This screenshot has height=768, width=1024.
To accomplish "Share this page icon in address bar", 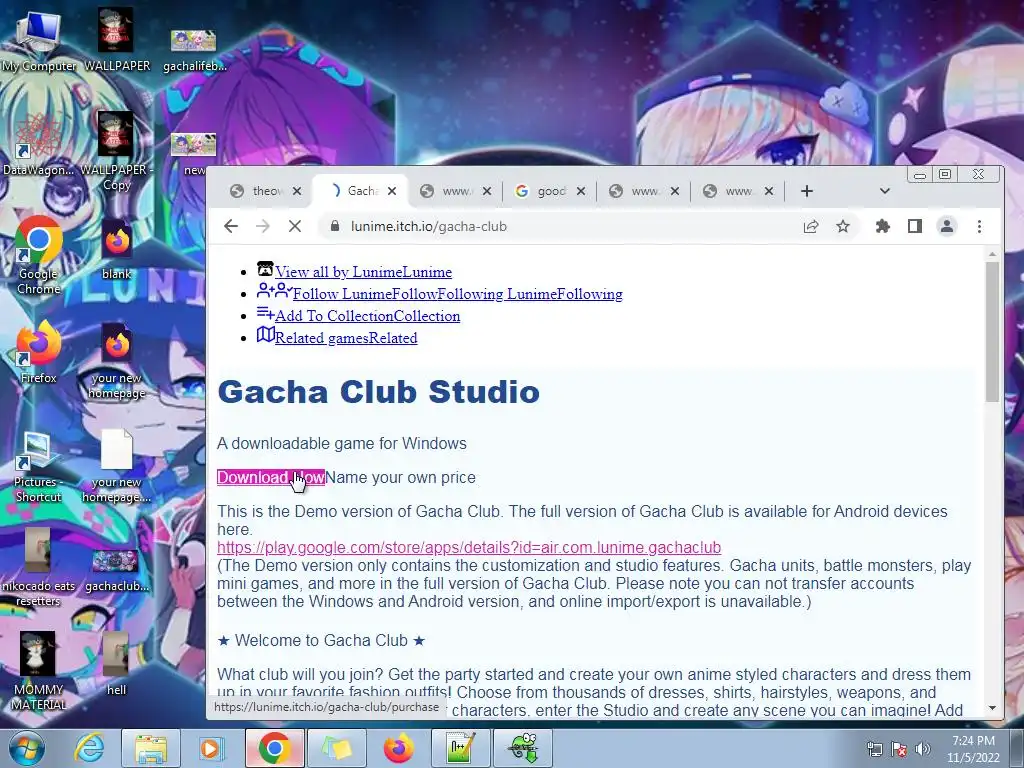I will tap(810, 227).
